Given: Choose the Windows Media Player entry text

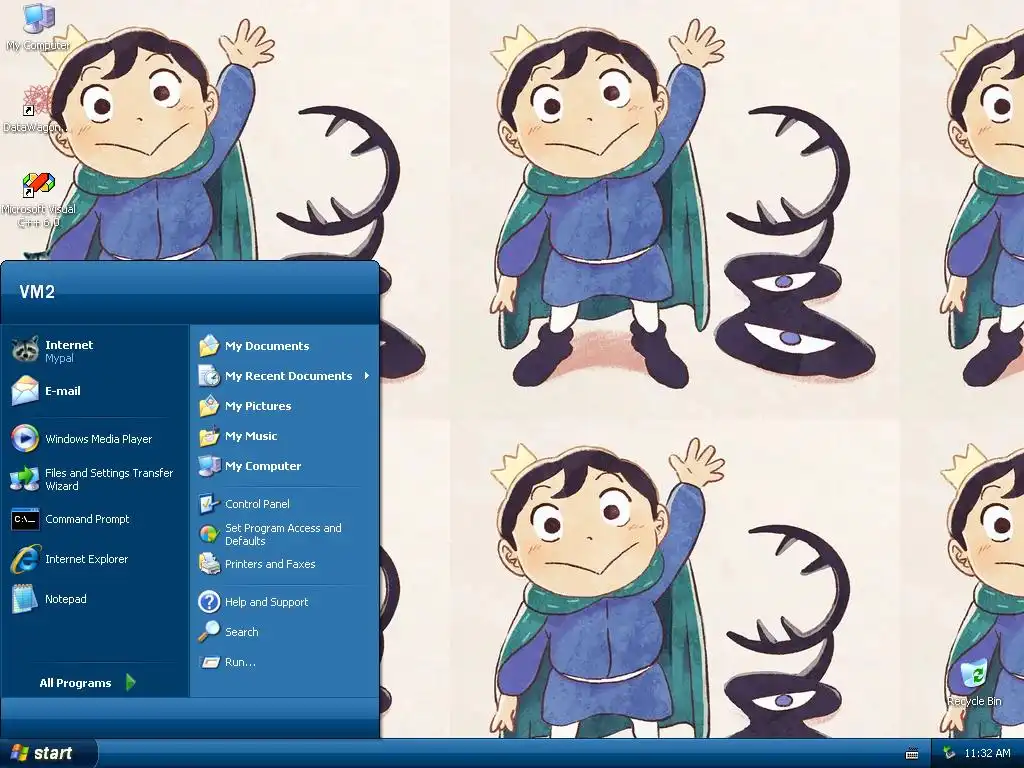Looking at the screenshot, I should [x=99, y=439].
